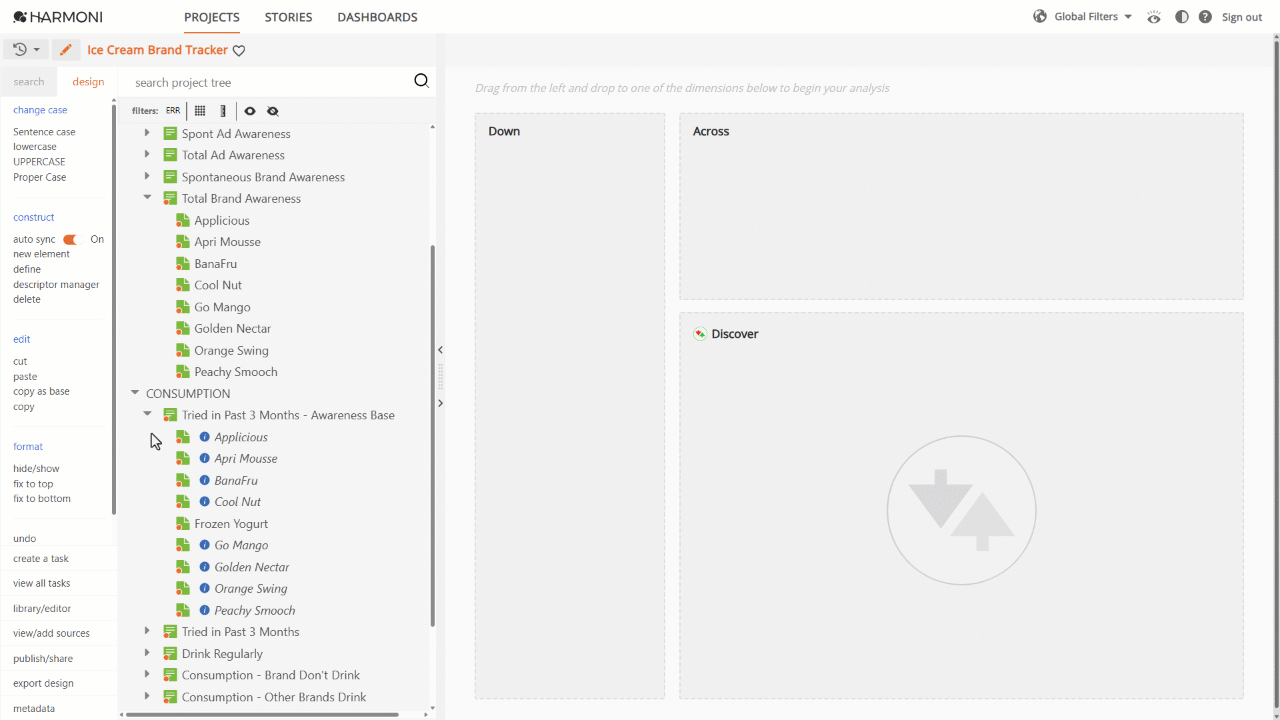Click info icon next to Applicious

pos(205,437)
